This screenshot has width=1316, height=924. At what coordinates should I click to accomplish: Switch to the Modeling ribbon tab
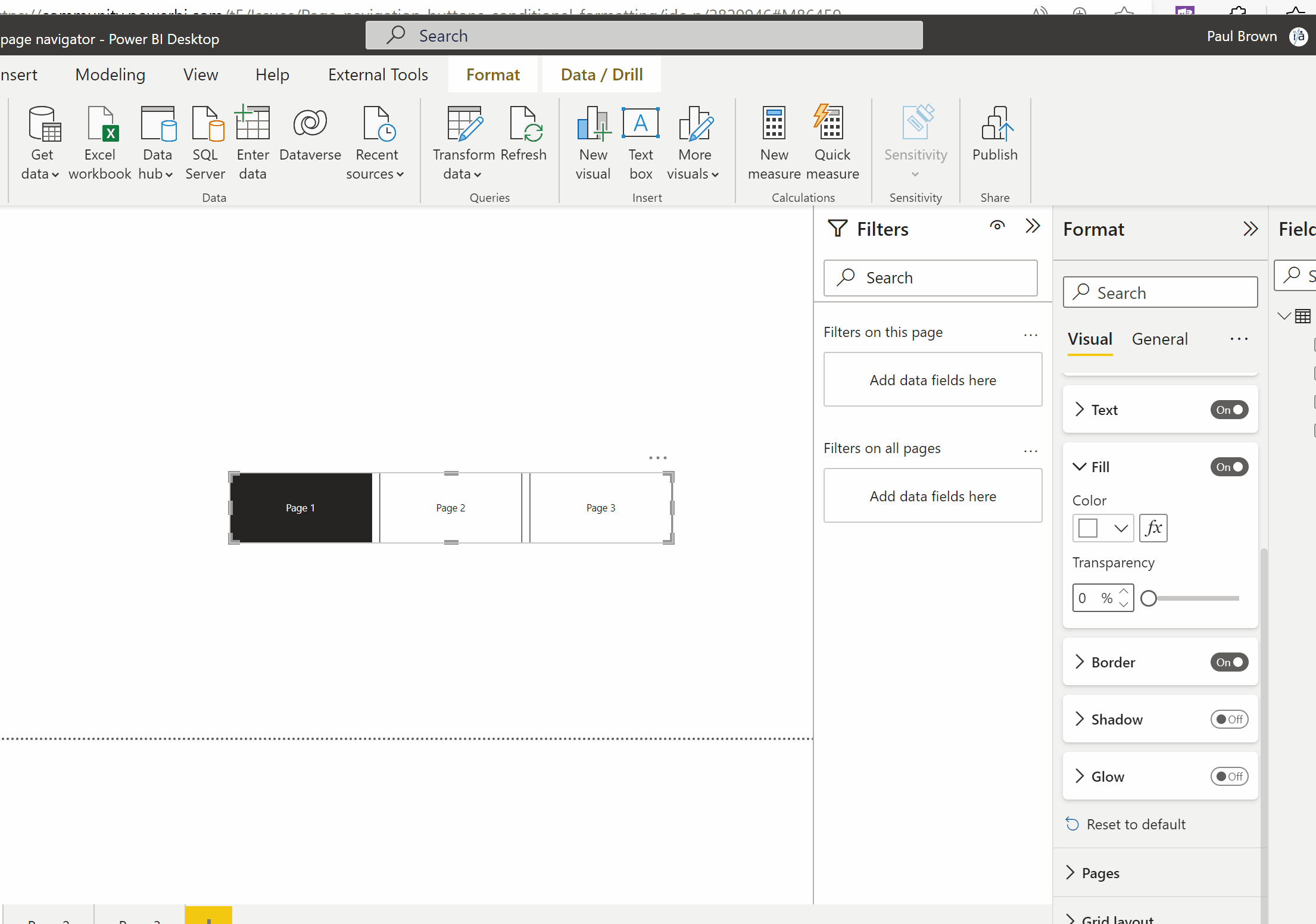[x=110, y=74]
